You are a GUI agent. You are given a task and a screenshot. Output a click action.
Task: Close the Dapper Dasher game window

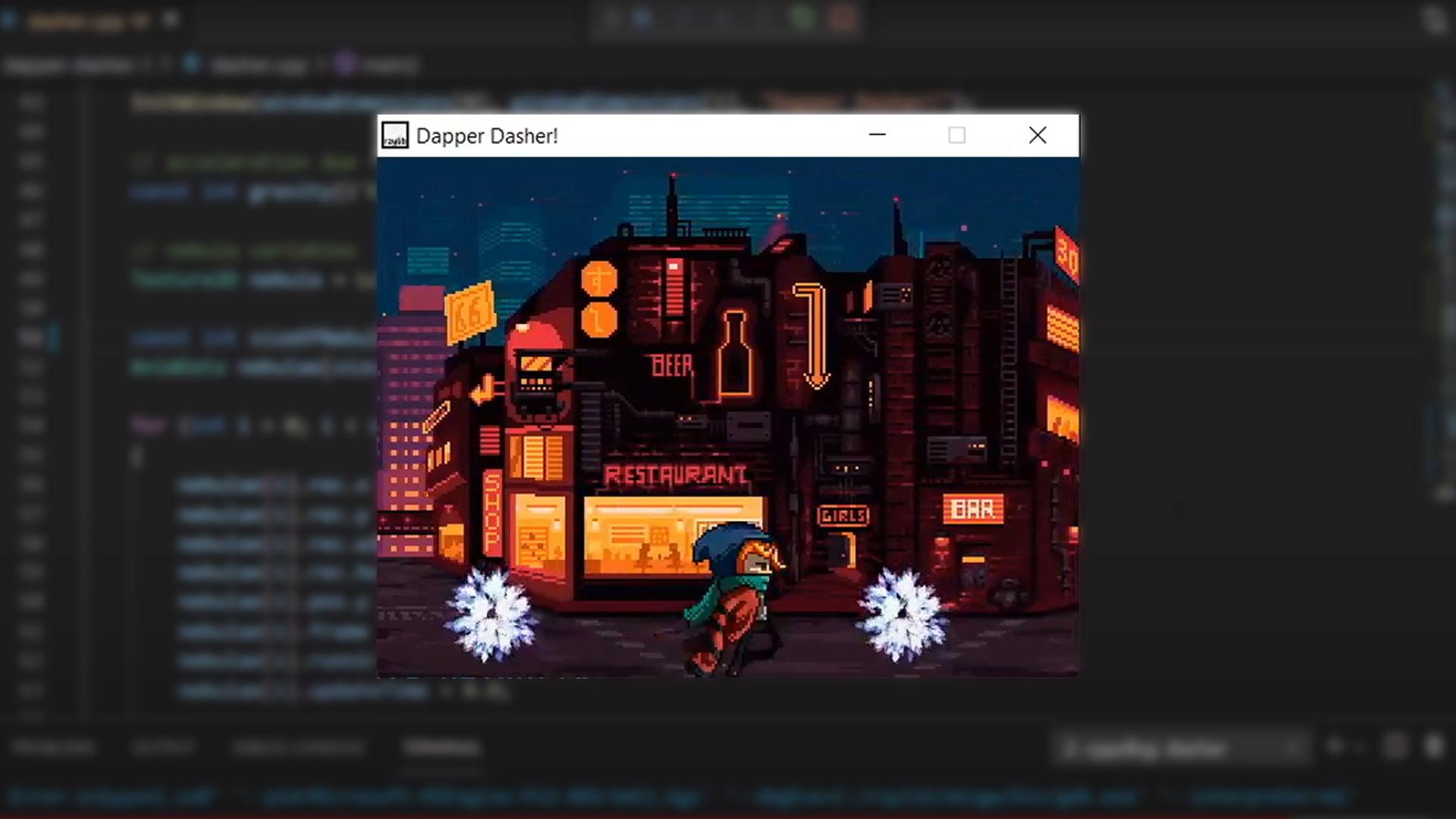pos(1037,135)
